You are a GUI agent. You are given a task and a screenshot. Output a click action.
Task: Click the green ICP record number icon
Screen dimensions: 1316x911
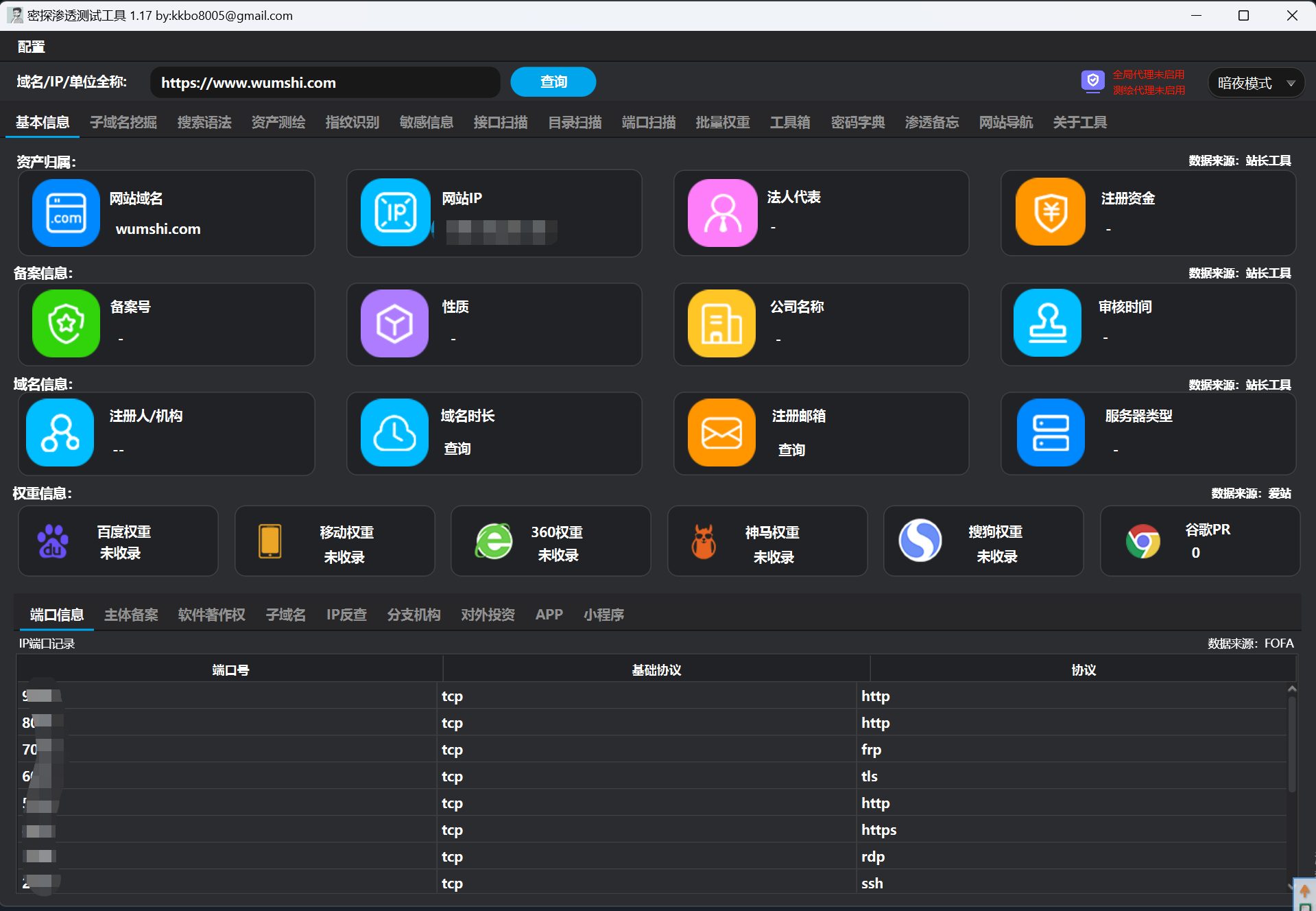[x=66, y=323]
